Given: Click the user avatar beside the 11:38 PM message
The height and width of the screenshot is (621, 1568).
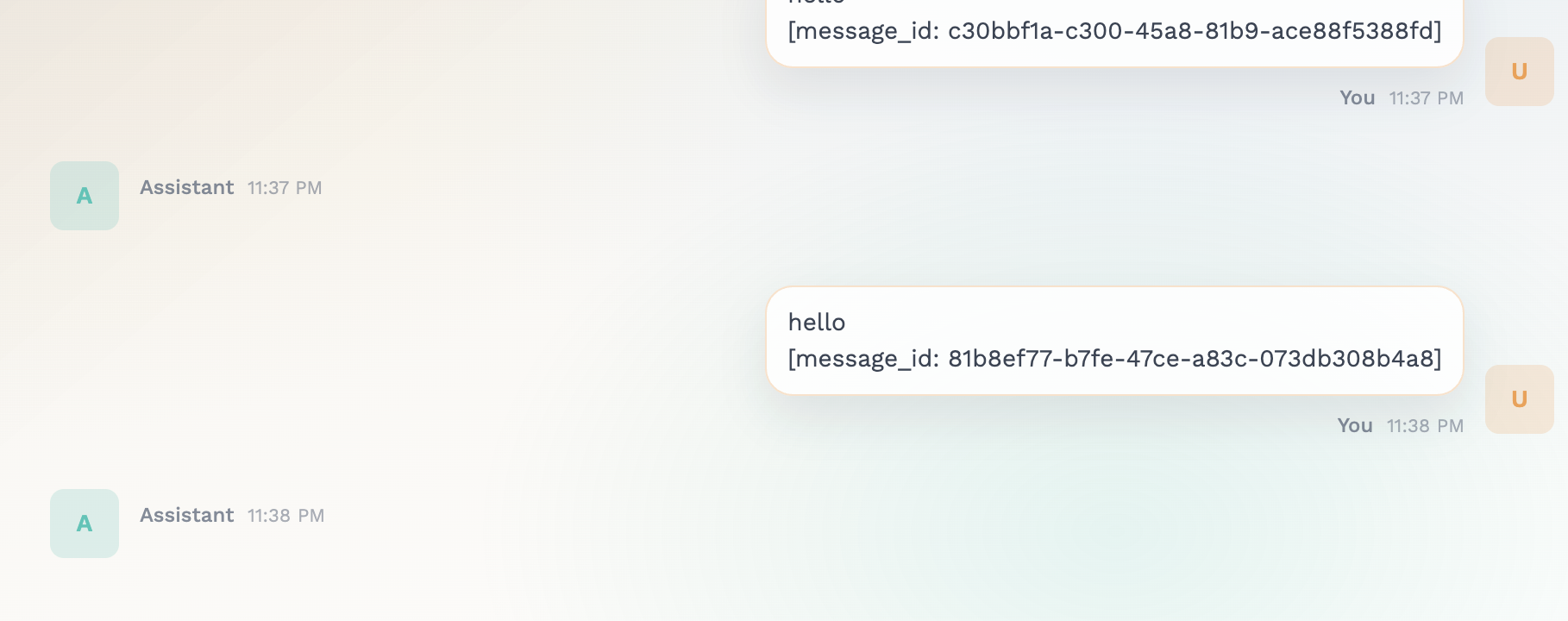Looking at the screenshot, I should point(1519,399).
